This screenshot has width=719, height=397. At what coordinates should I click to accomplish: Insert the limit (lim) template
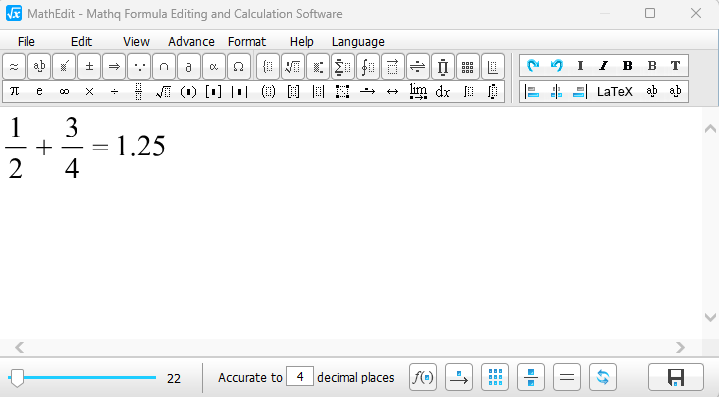[418, 92]
